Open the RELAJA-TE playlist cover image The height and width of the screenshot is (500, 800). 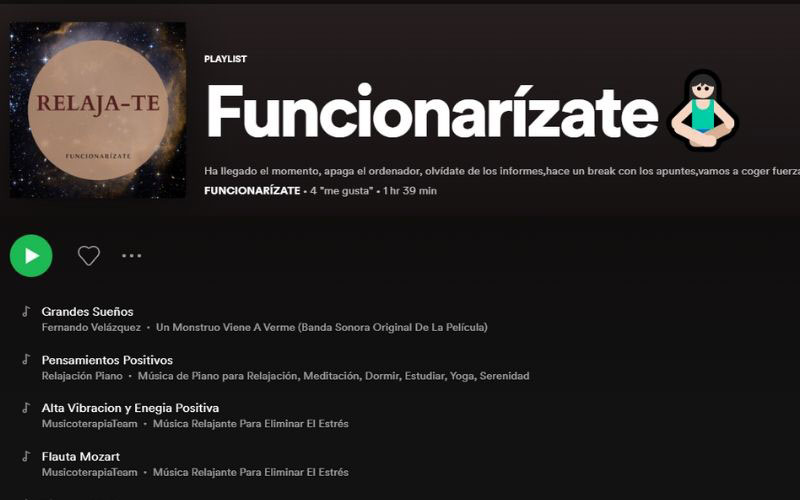tap(97, 110)
